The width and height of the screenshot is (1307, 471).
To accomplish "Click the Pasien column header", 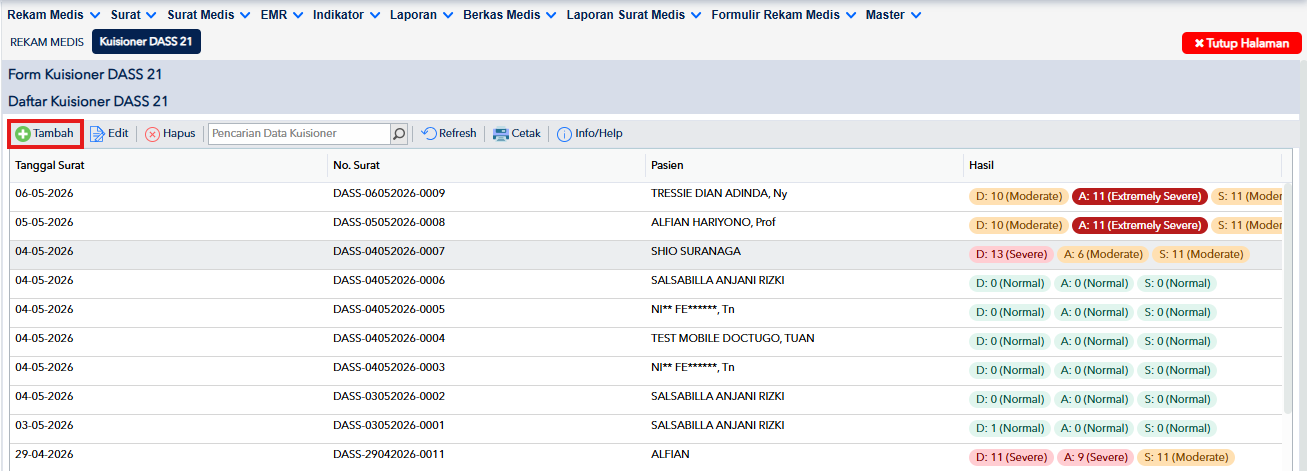I will (x=805, y=165).
